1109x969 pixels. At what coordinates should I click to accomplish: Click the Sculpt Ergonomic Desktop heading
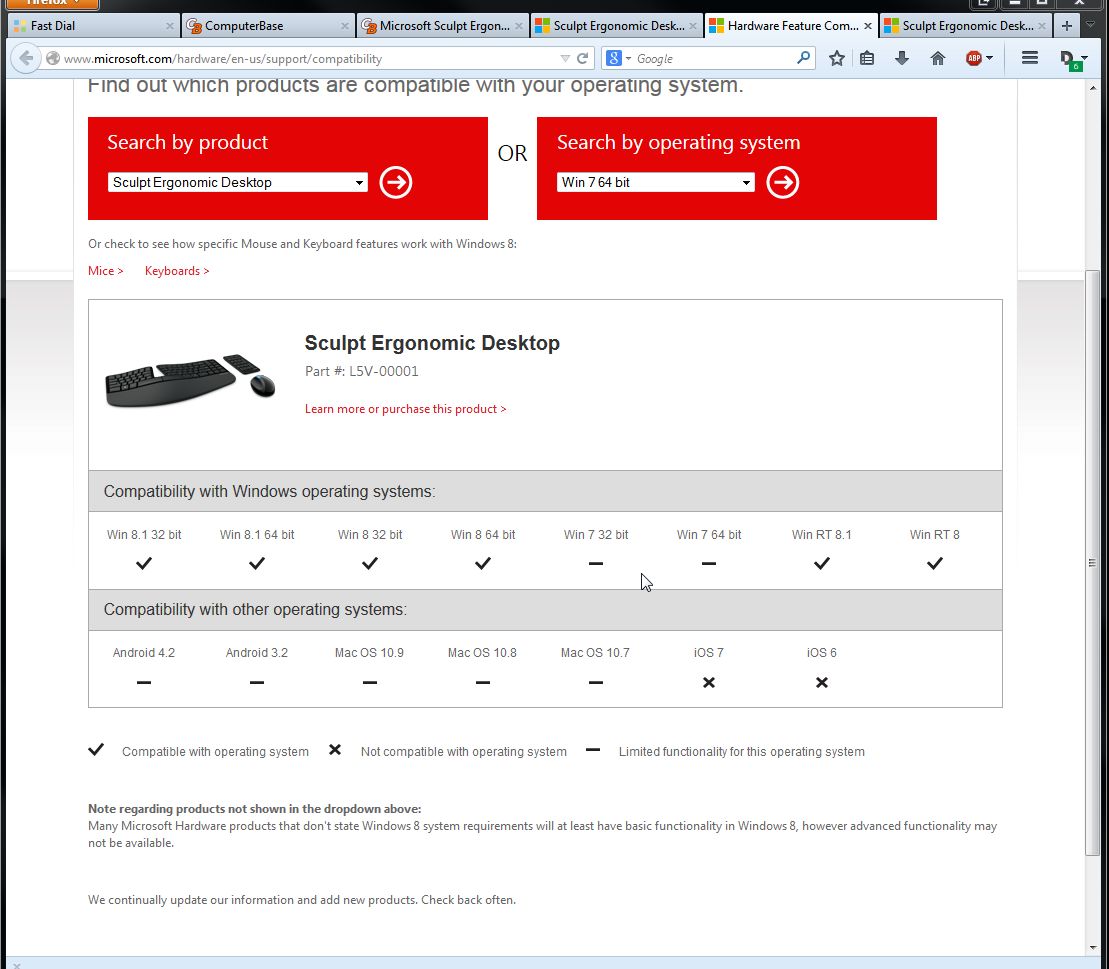(432, 343)
